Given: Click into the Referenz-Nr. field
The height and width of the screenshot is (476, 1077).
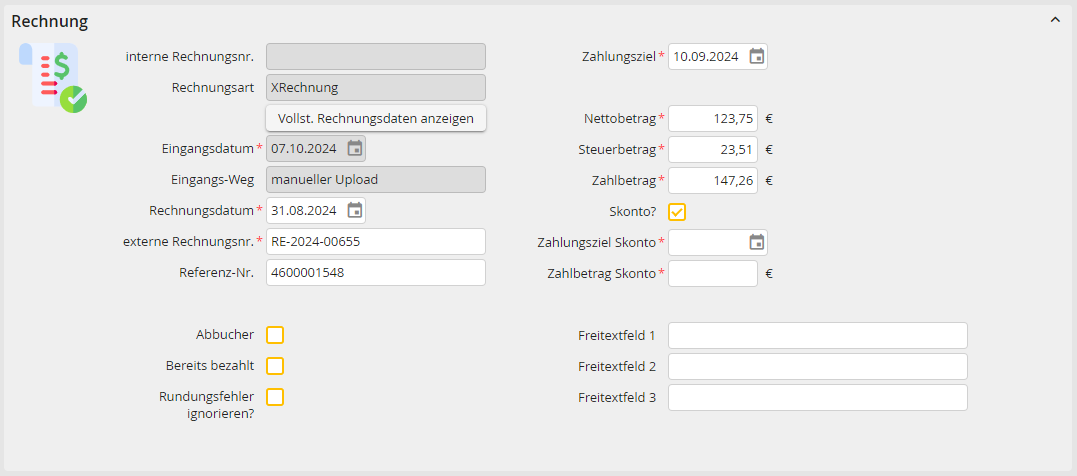Looking at the screenshot, I should [x=376, y=273].
